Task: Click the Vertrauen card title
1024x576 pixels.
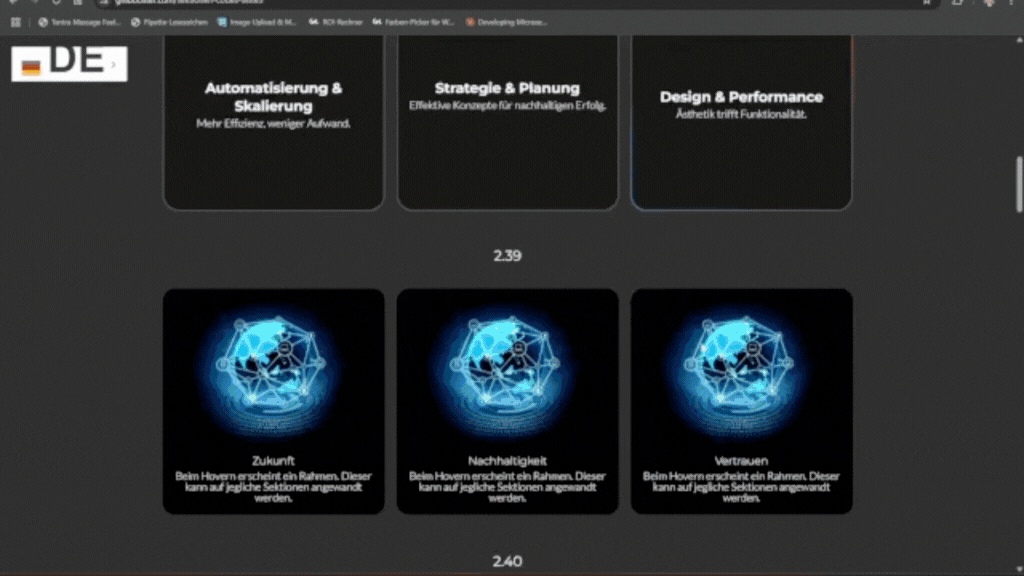Action: point(741,460)
